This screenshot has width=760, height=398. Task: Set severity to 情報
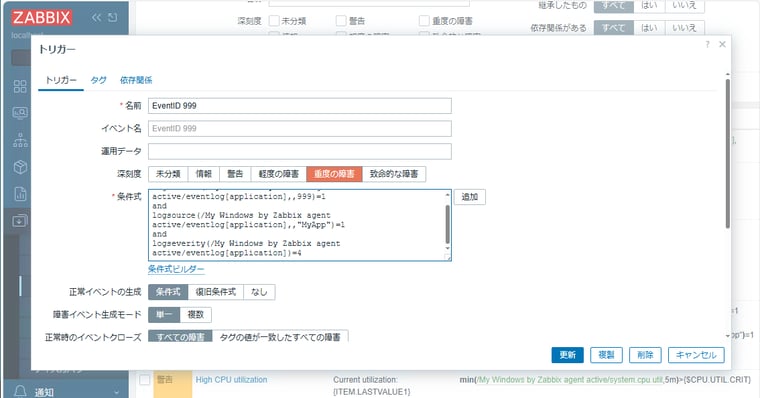tap(204, 174)
